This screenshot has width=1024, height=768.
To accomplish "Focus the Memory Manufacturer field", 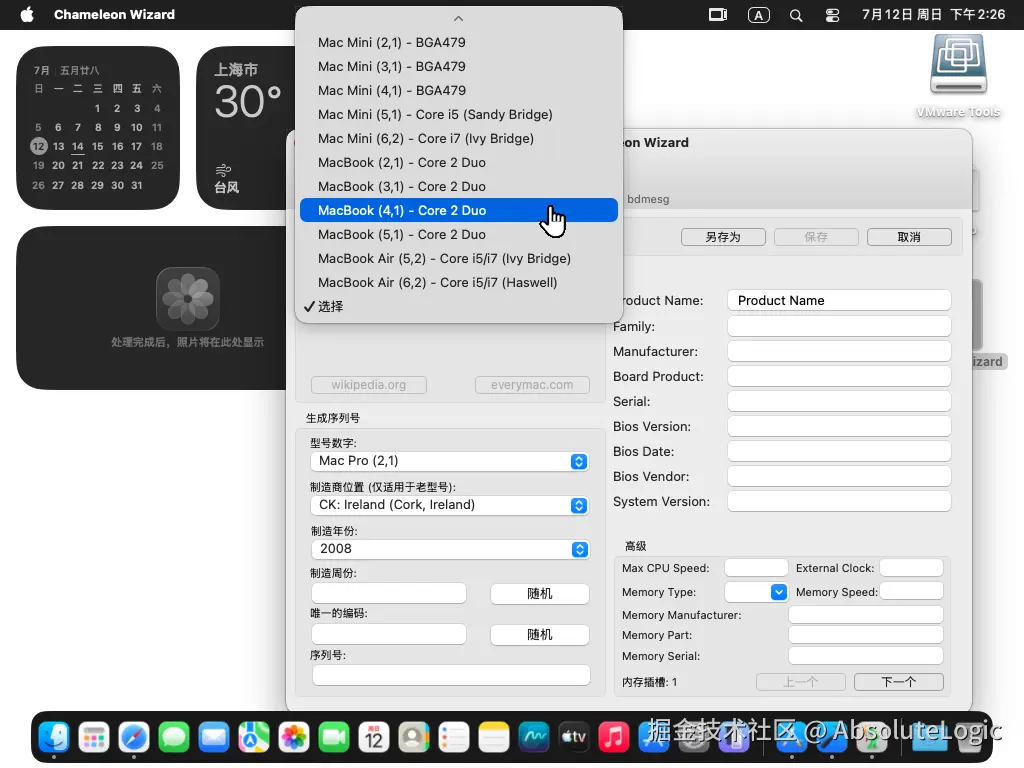I will pos(866,615).
